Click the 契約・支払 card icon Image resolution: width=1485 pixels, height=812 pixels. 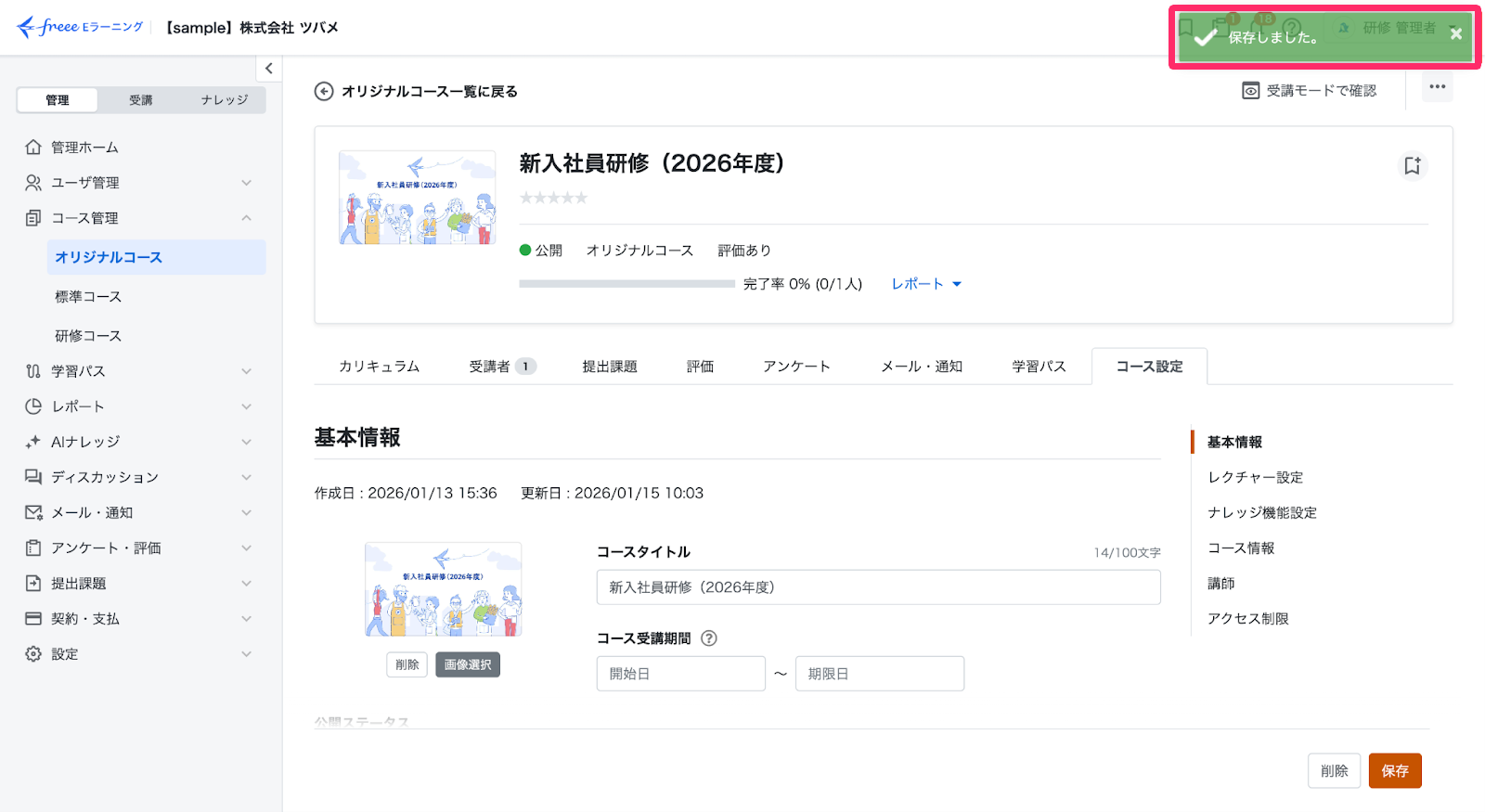tap(33, 618)
